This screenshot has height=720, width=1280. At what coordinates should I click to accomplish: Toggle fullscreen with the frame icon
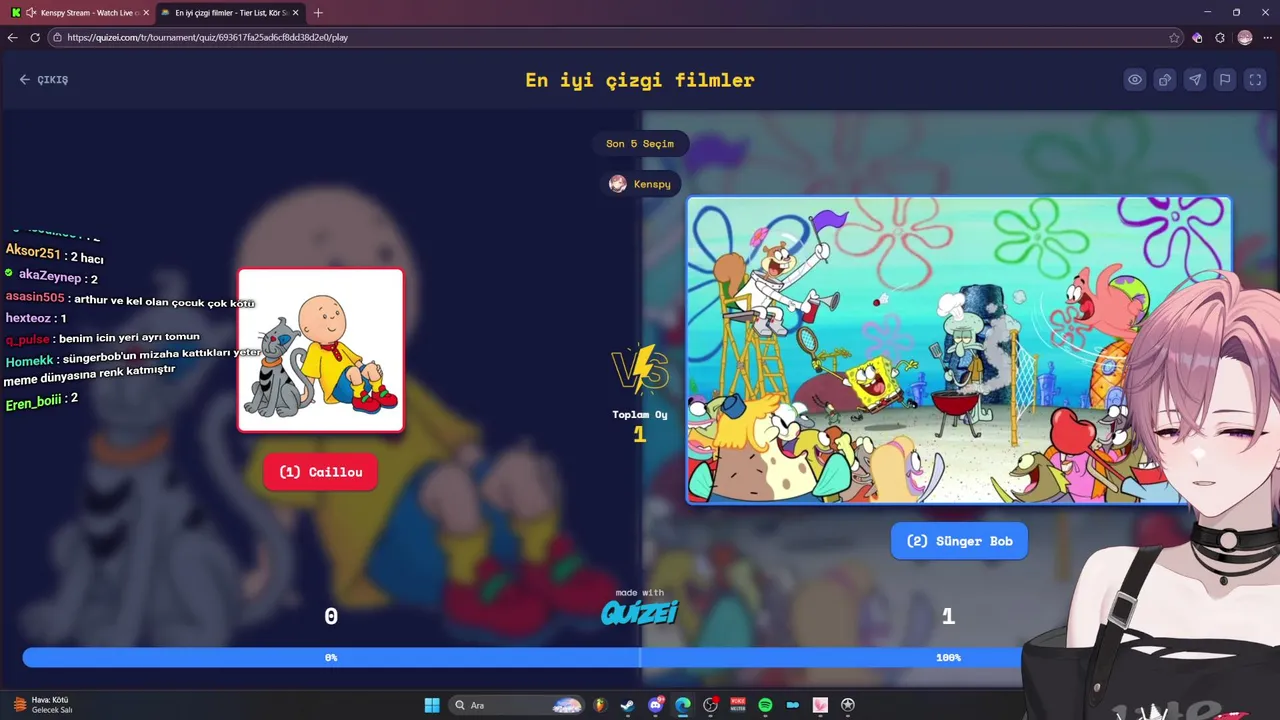(1255, 80)
